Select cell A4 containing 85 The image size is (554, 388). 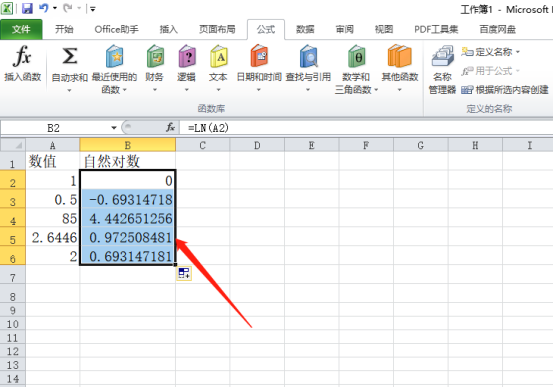(x=53, y=218)
